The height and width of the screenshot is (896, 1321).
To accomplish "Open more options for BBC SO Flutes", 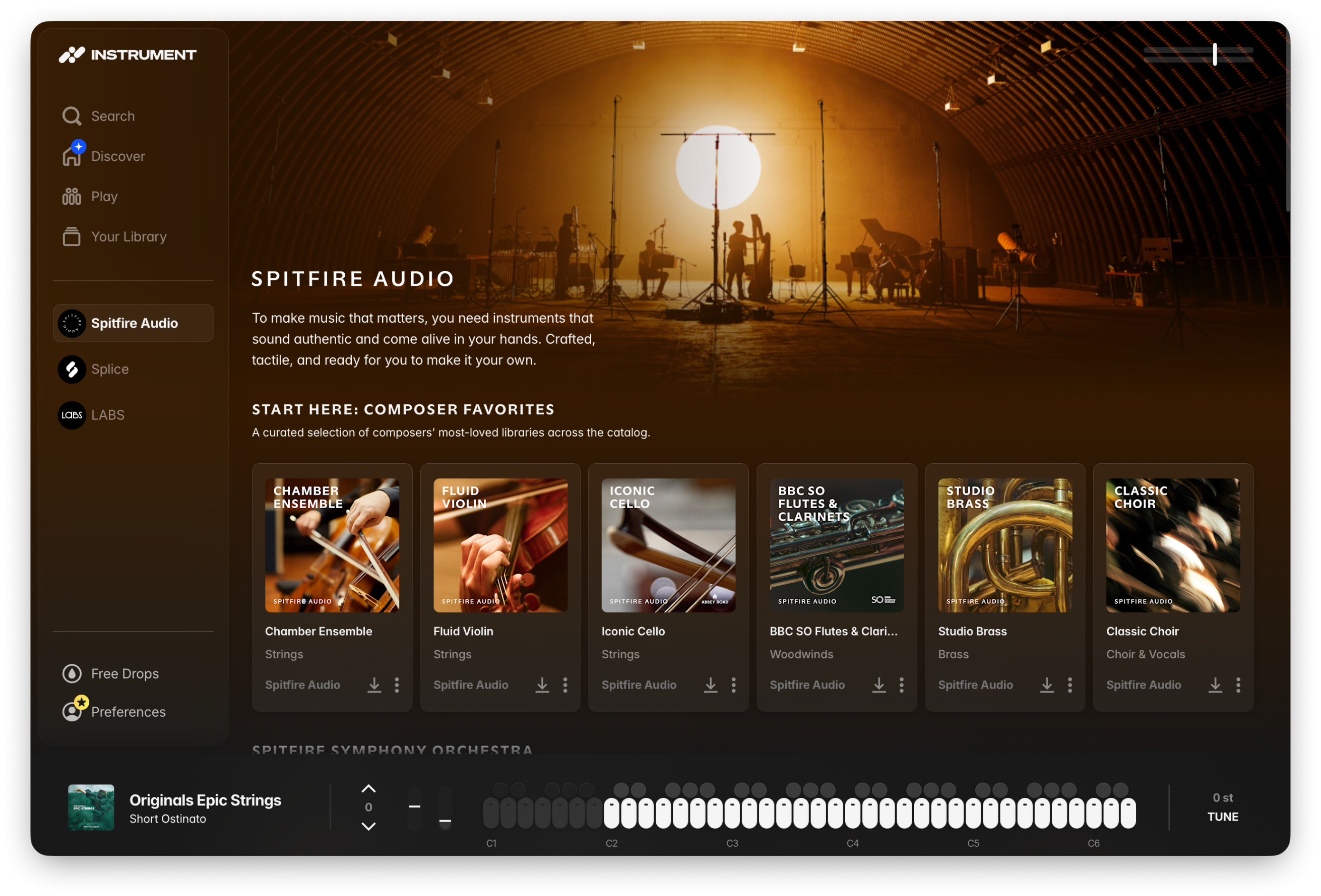I will pos(902,685).
